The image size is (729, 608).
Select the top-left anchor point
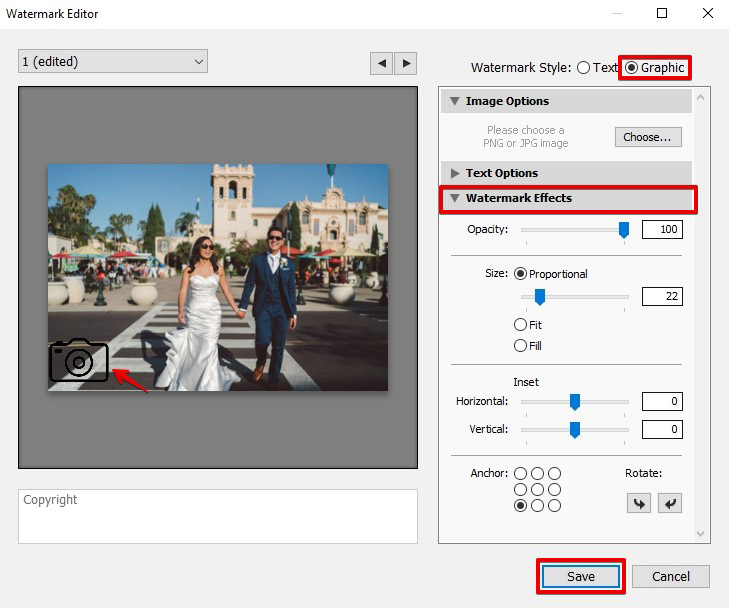[520, 474]
